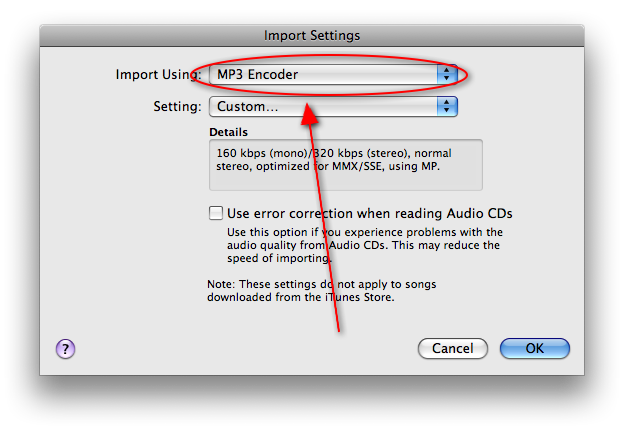The width and height of the screenshot is (624, 430).
Task: Select the MP3 Encoder text in the popup
Action: pyautogui.click(x=257, y=74)
